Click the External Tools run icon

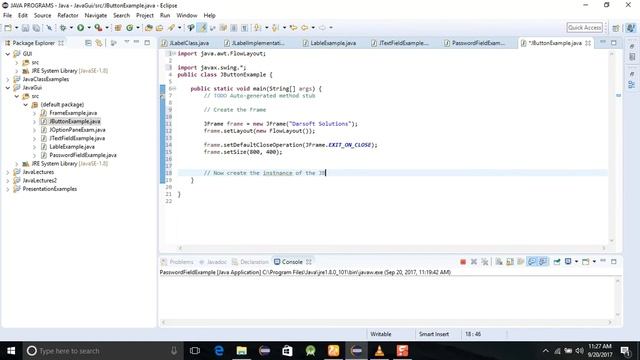point(98,28)
